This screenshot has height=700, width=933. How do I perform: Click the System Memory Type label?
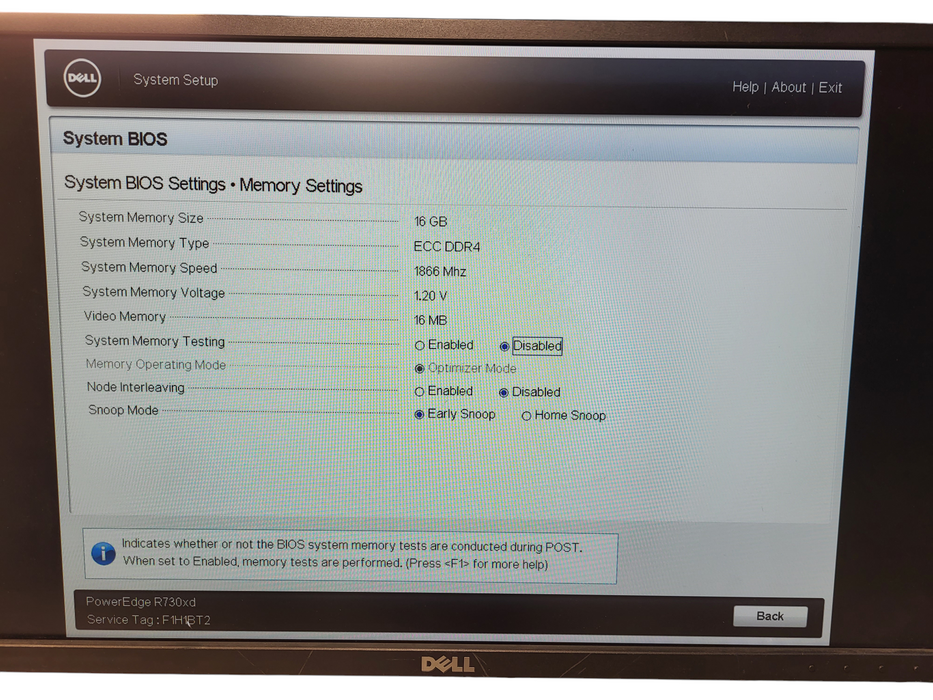(145, 243)
